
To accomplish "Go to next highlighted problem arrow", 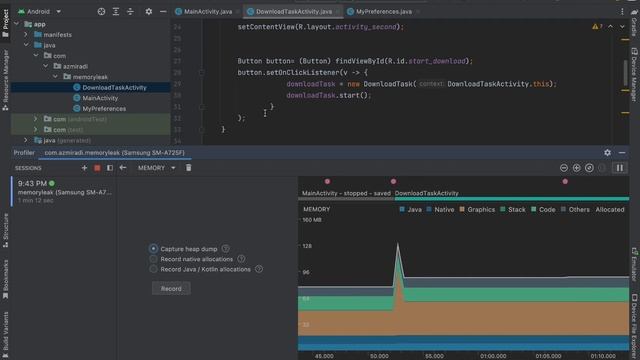I will coord(622,27).
